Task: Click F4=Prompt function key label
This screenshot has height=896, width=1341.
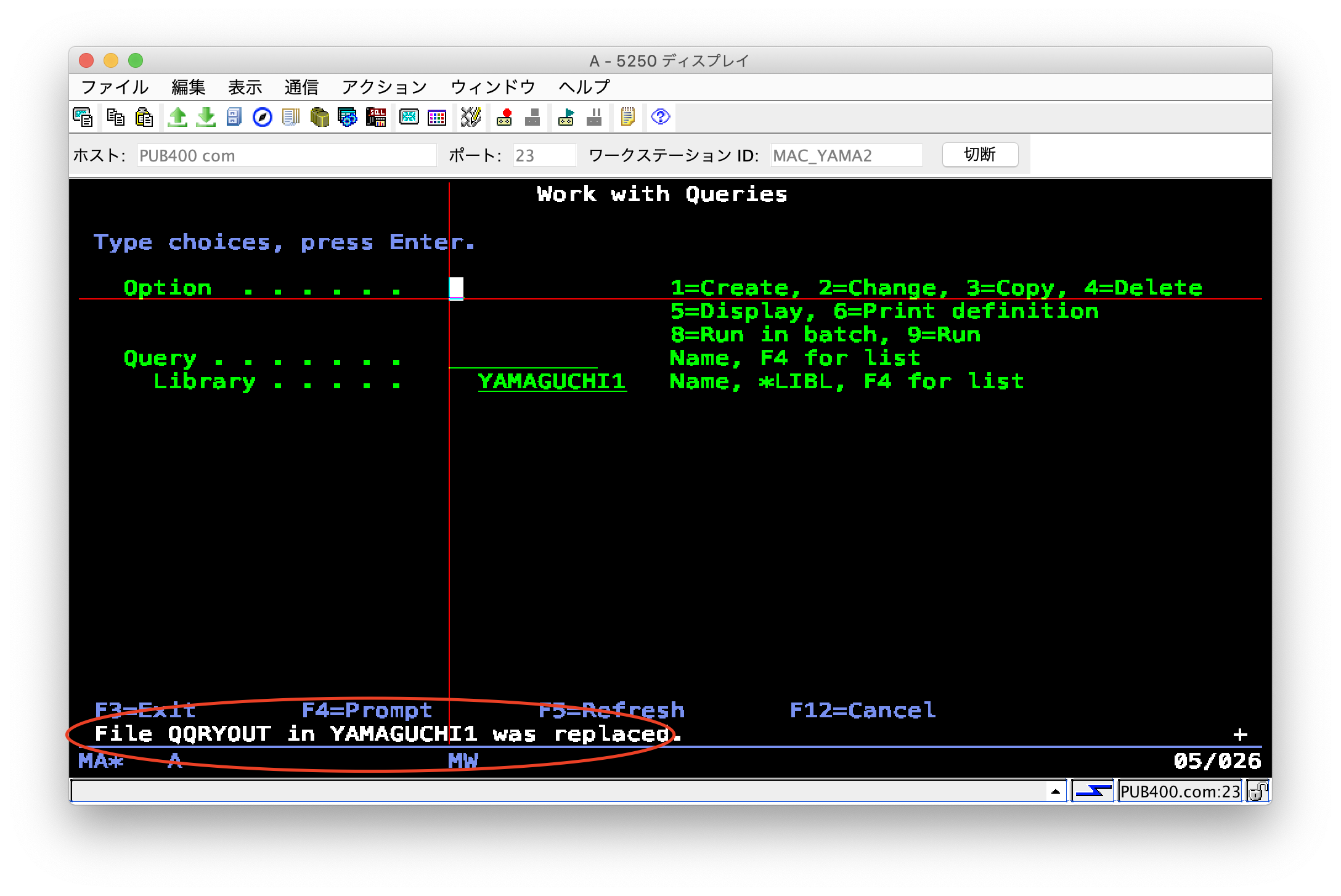Action: point(367,711)
